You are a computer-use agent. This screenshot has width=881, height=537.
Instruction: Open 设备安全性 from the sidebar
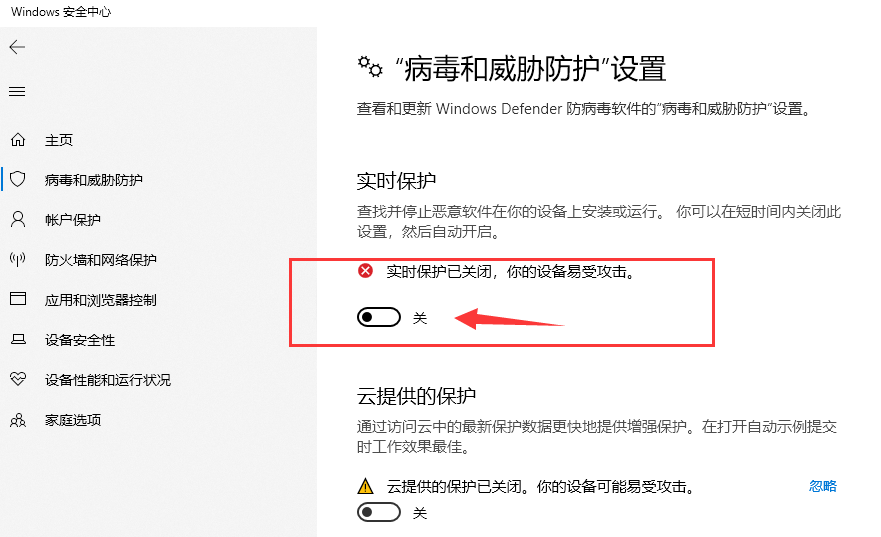[x=80, y=340]
